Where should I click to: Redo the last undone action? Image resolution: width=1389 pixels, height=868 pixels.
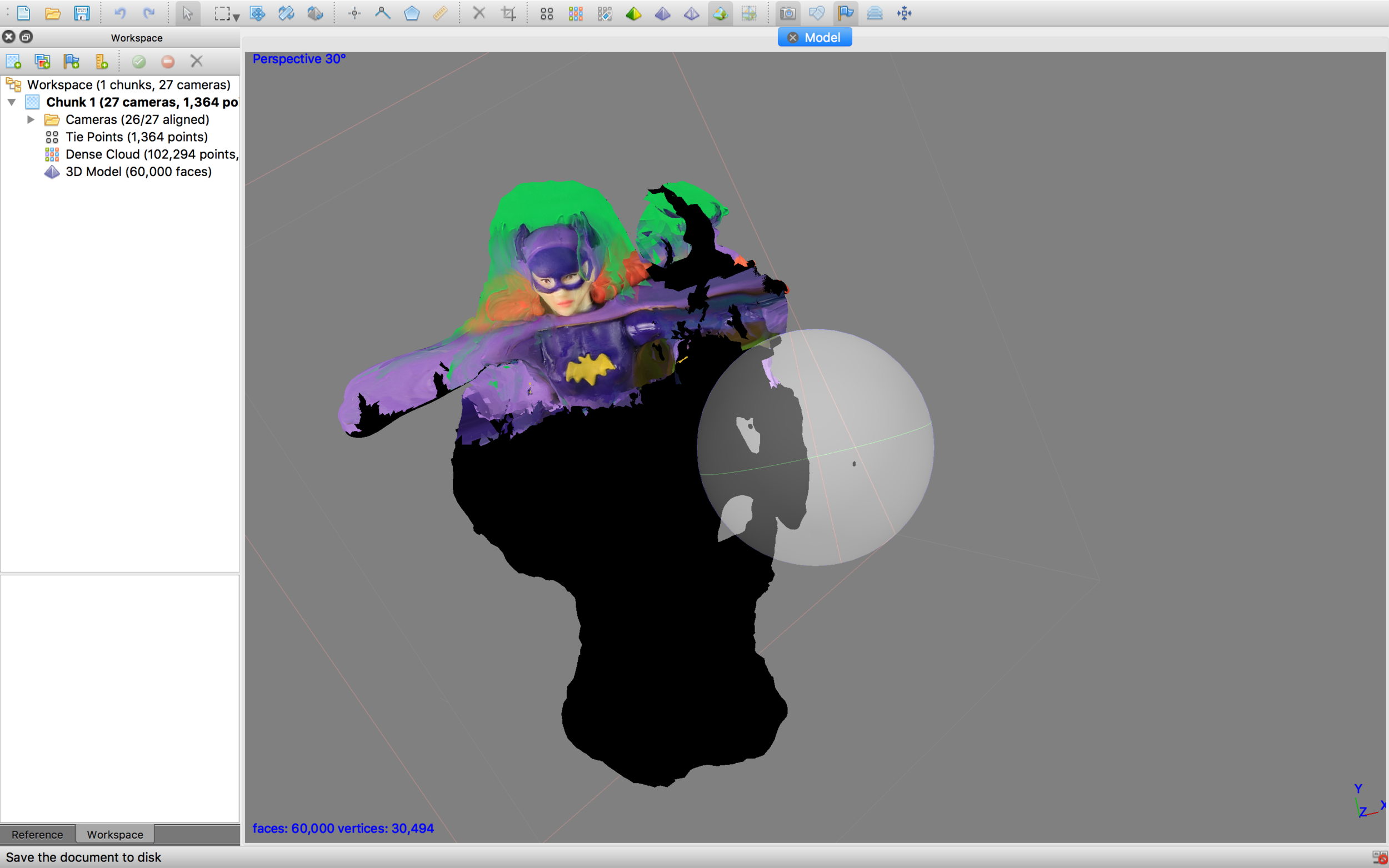click(x=149, y=13)
